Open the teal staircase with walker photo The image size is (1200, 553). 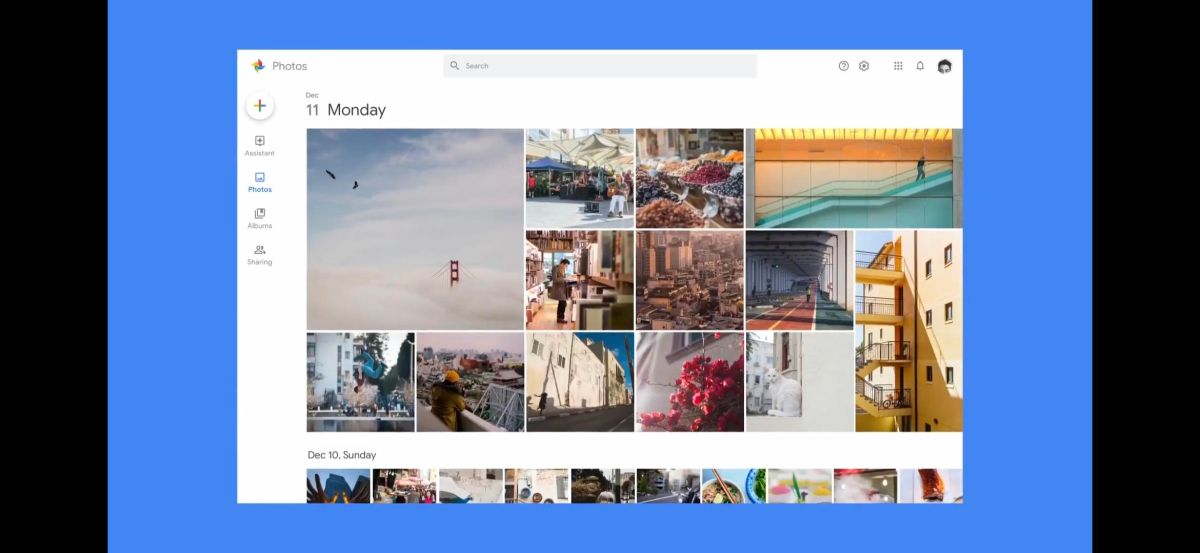click(854, 178)
